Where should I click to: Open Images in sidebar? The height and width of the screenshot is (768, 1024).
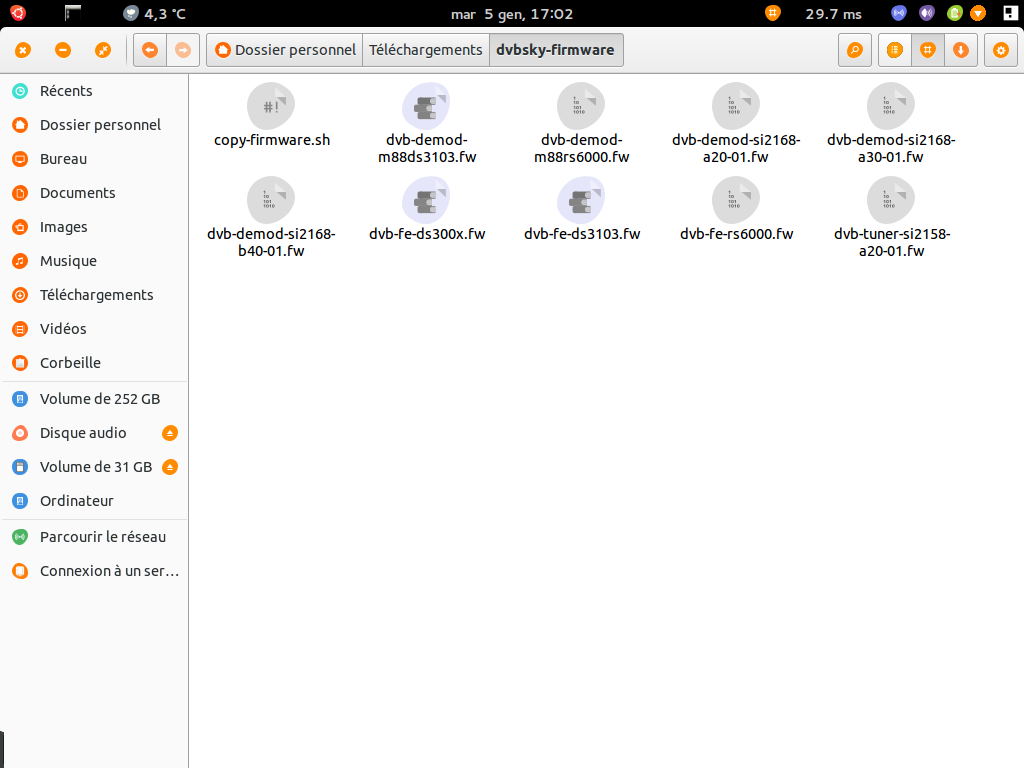(x=95, y=227)
